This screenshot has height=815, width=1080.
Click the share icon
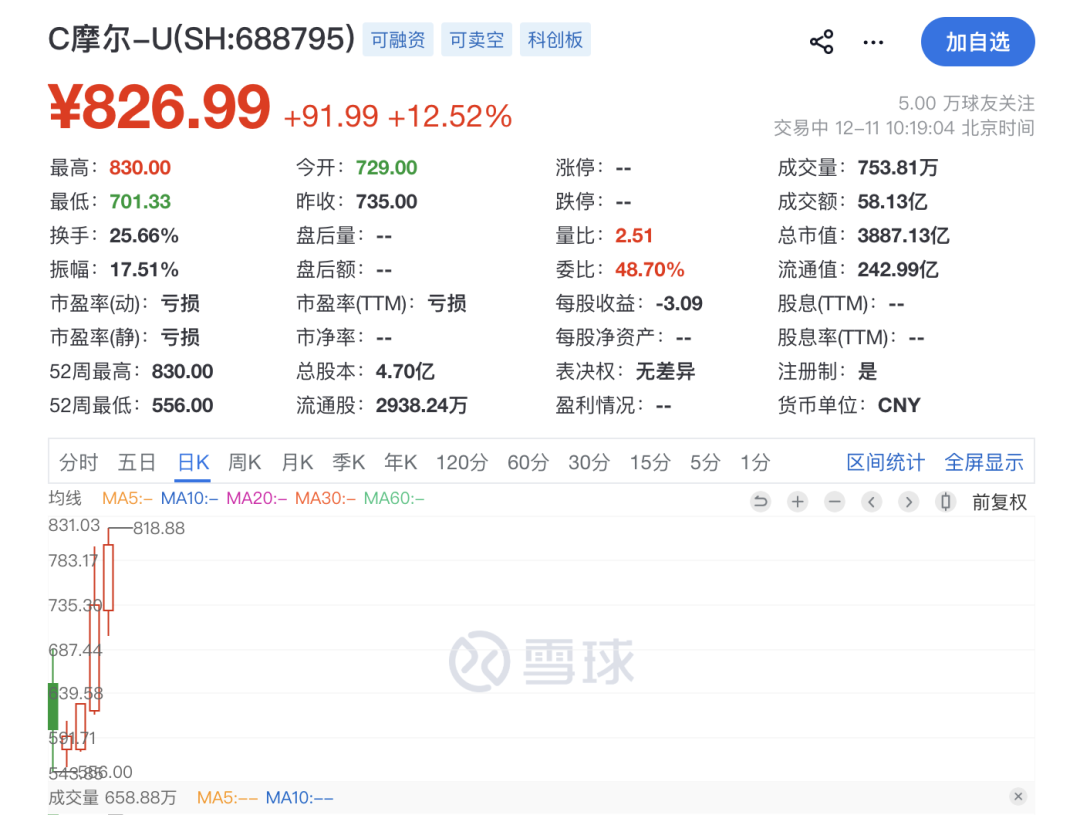coord(821,41)
